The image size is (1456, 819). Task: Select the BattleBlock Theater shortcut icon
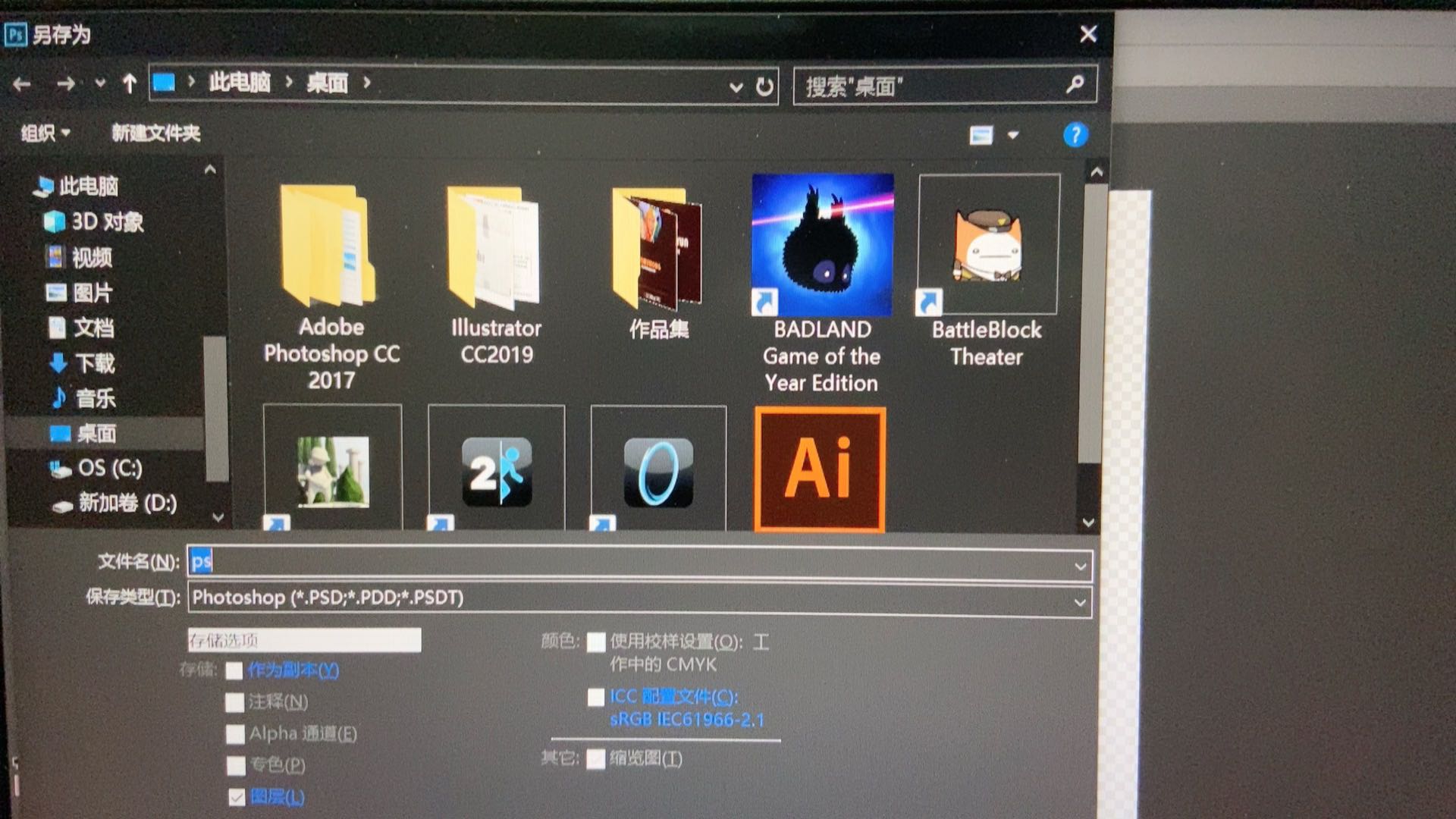pos(988,244)
